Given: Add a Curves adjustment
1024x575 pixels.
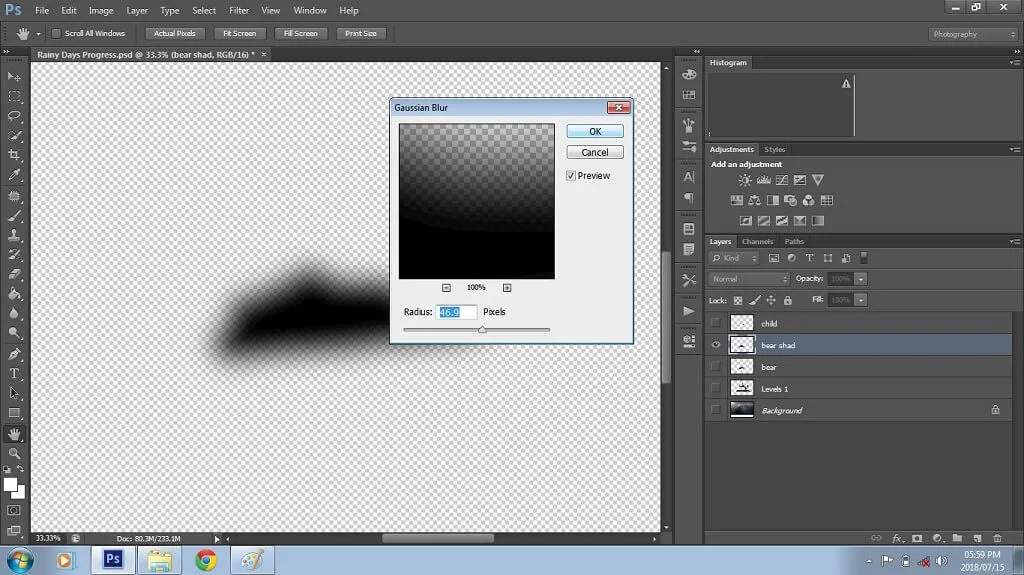Looking at the screenshot, I should pyautogui.click(x=781, y=180).
